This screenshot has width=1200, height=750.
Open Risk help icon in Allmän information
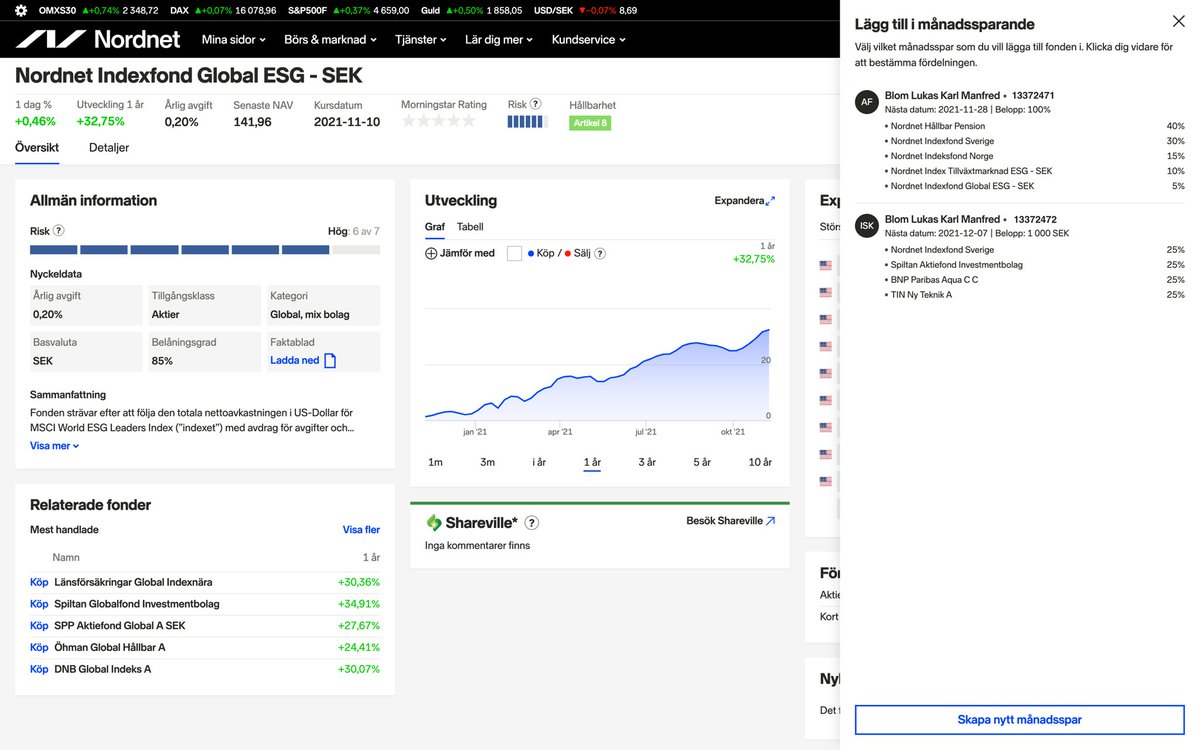click(x=58, y=230)
